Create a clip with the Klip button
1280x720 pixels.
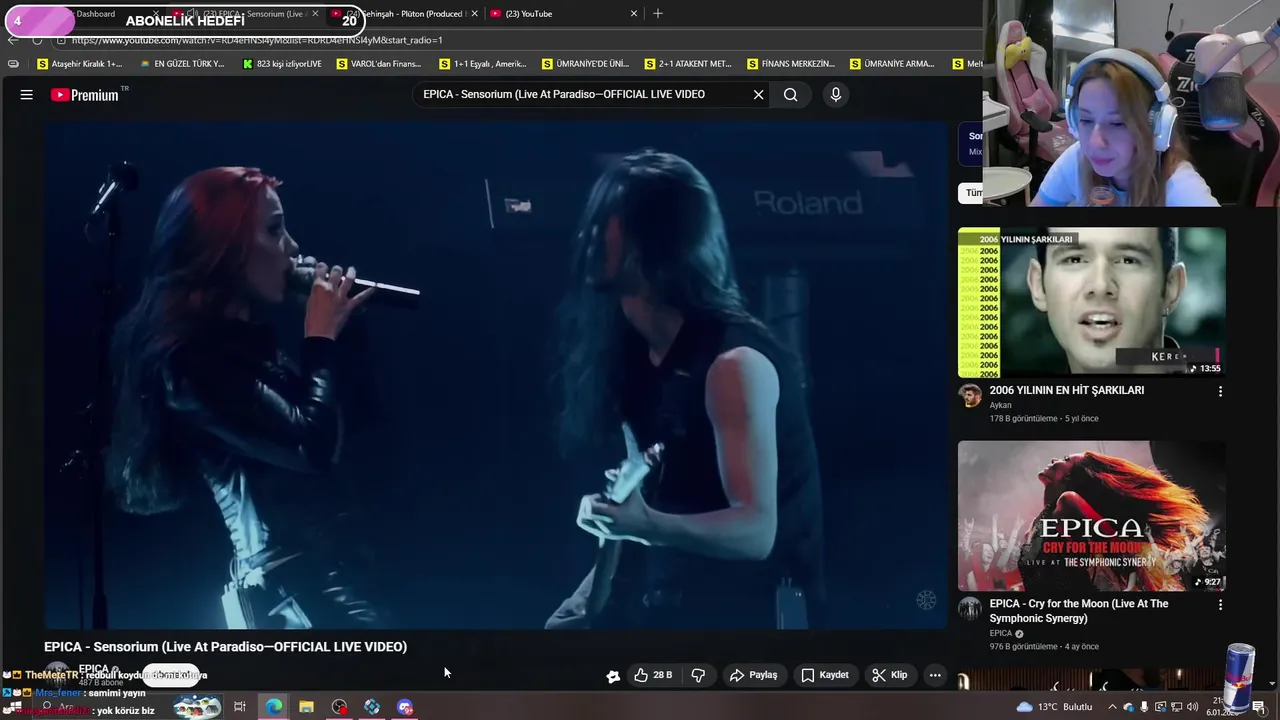pyautogui.click(x=889, y=675)
